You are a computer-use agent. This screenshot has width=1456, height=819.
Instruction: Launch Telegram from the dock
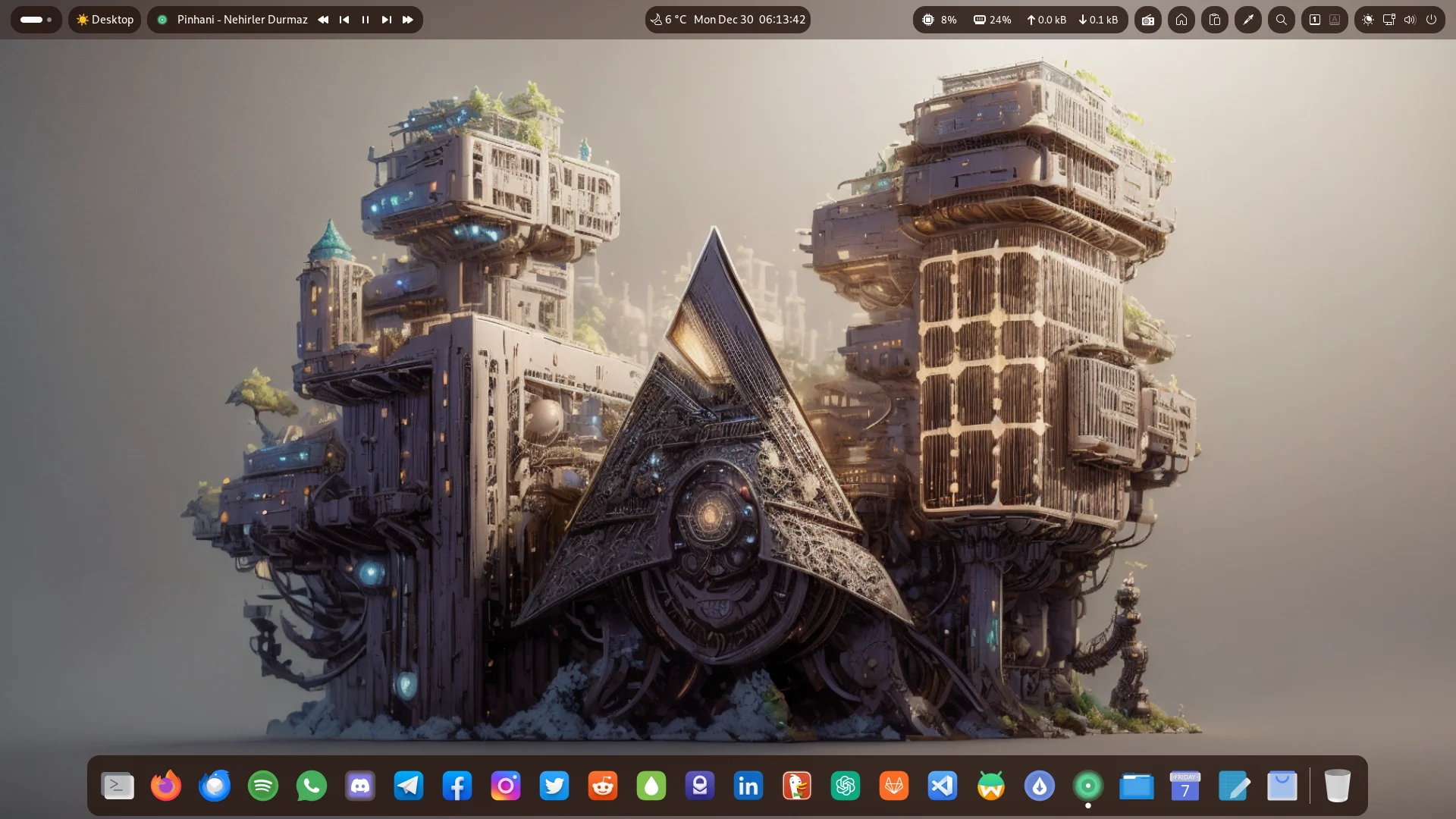click(x=409, y=786)
